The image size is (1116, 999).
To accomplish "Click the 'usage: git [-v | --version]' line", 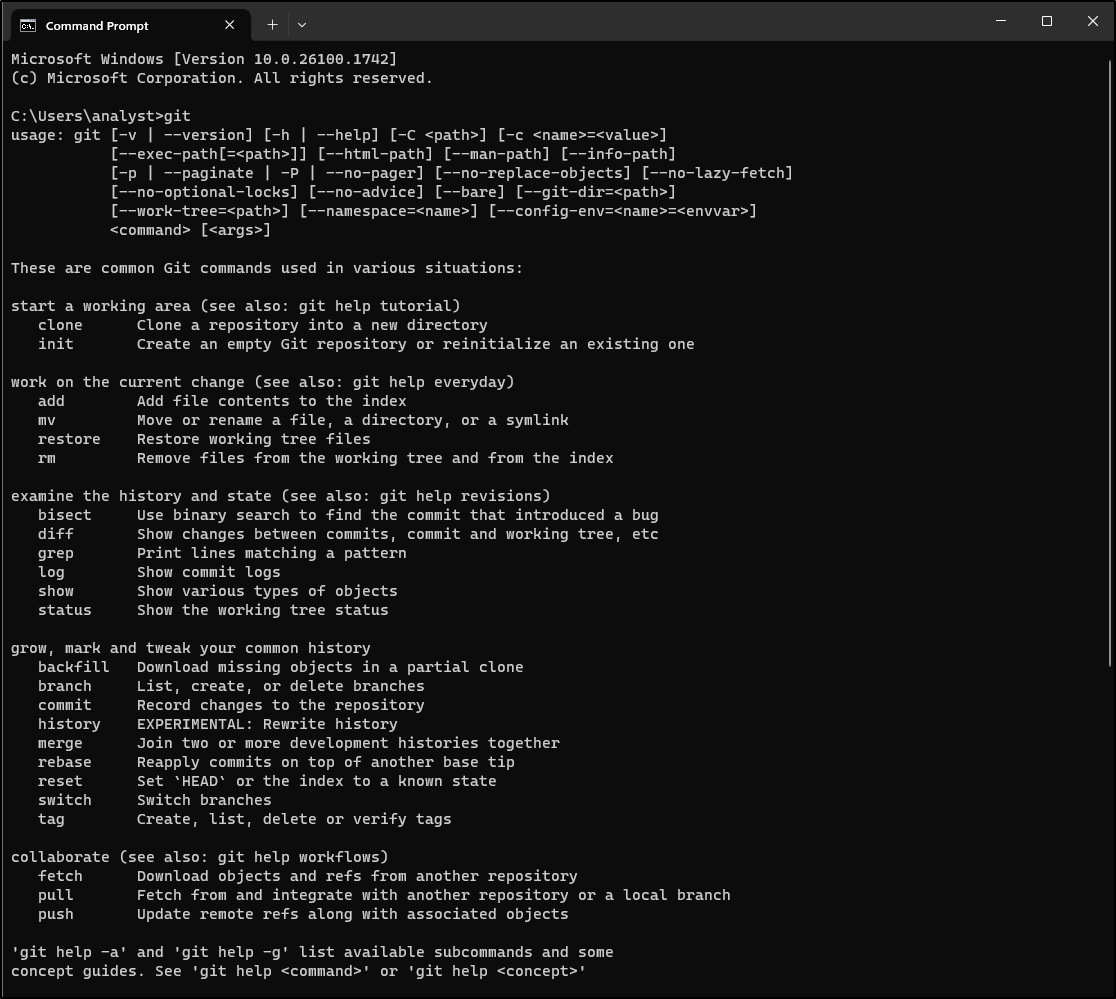I will tap(339, 135).
